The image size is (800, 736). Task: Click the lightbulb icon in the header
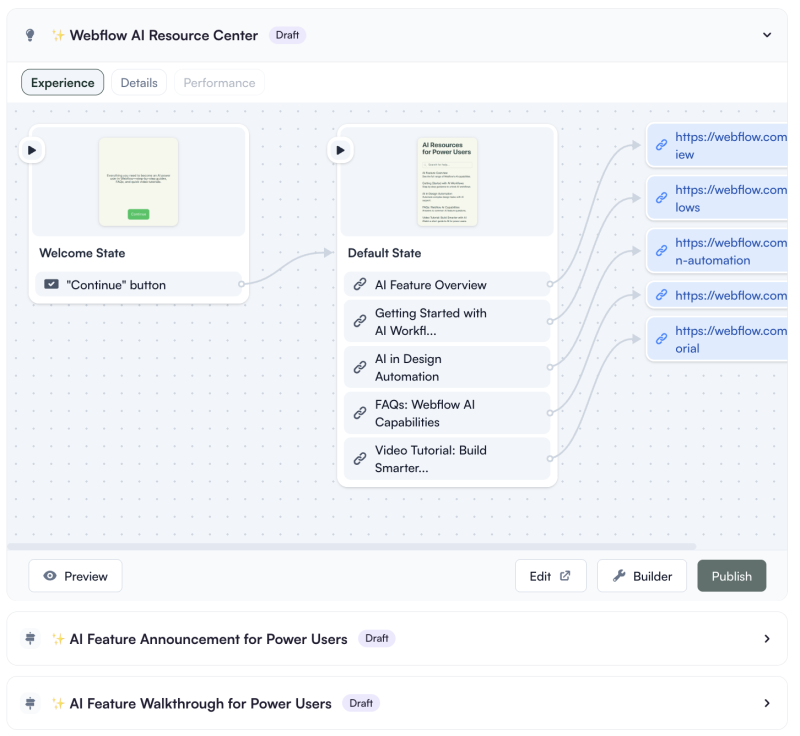[x=29, y=34]
